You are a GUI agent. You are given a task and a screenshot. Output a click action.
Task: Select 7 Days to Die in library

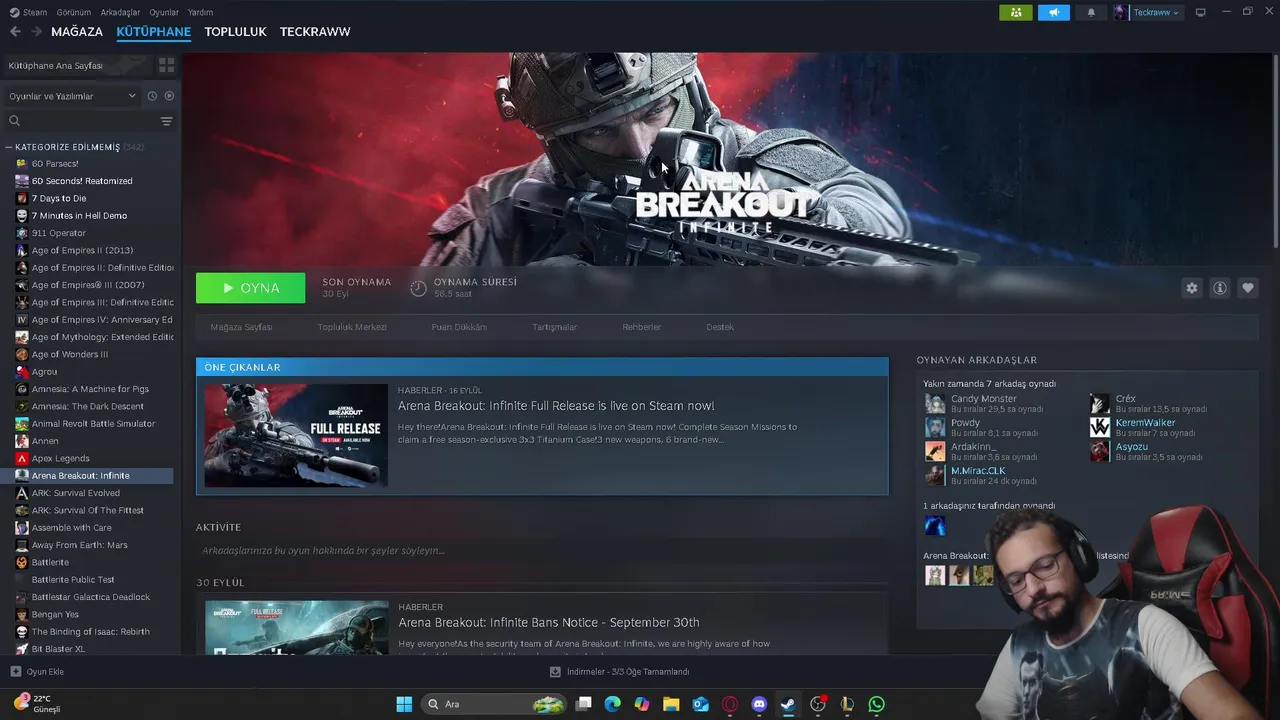tap(58, 198)
